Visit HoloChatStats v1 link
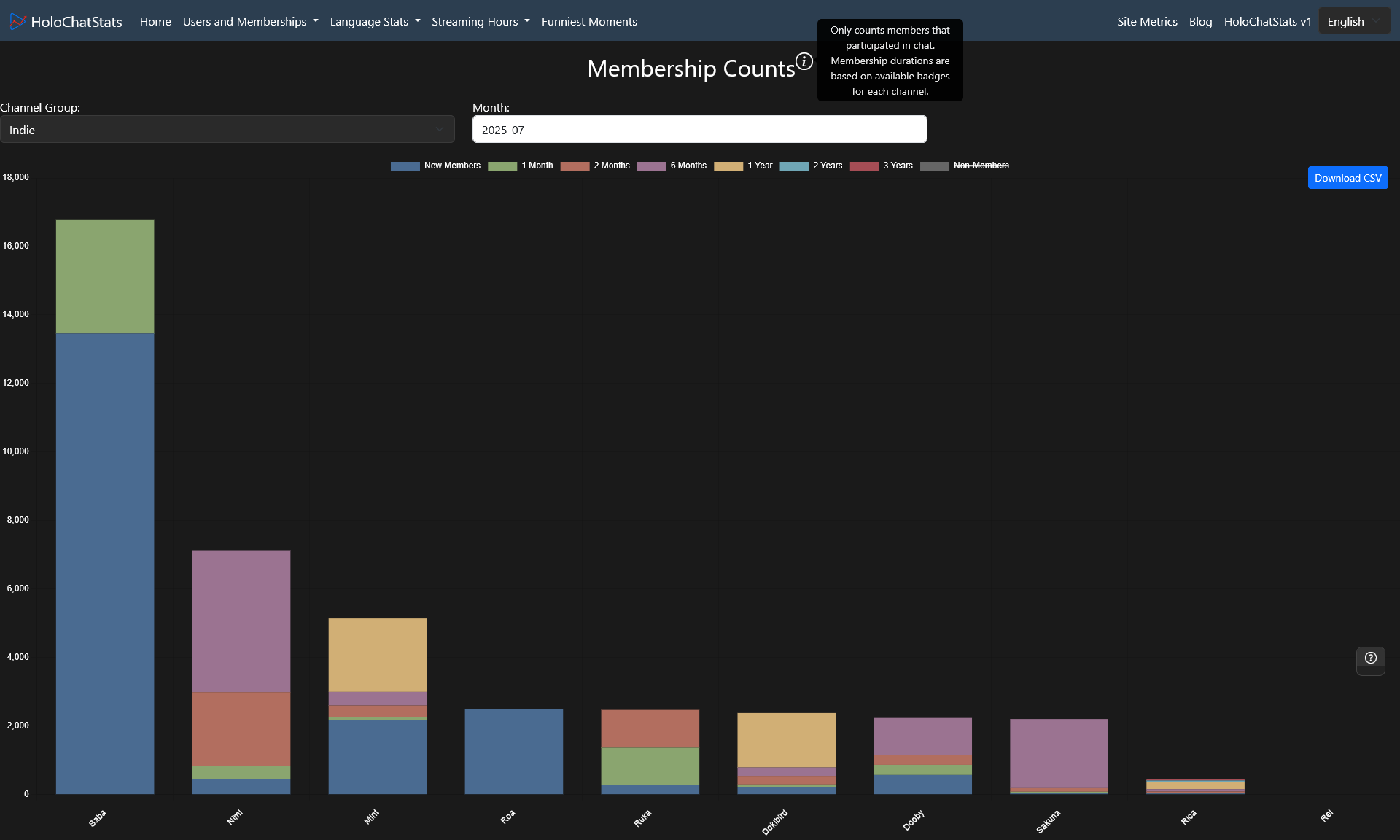Viewport: 1400px width, 840px height. tap(1267, 22)
